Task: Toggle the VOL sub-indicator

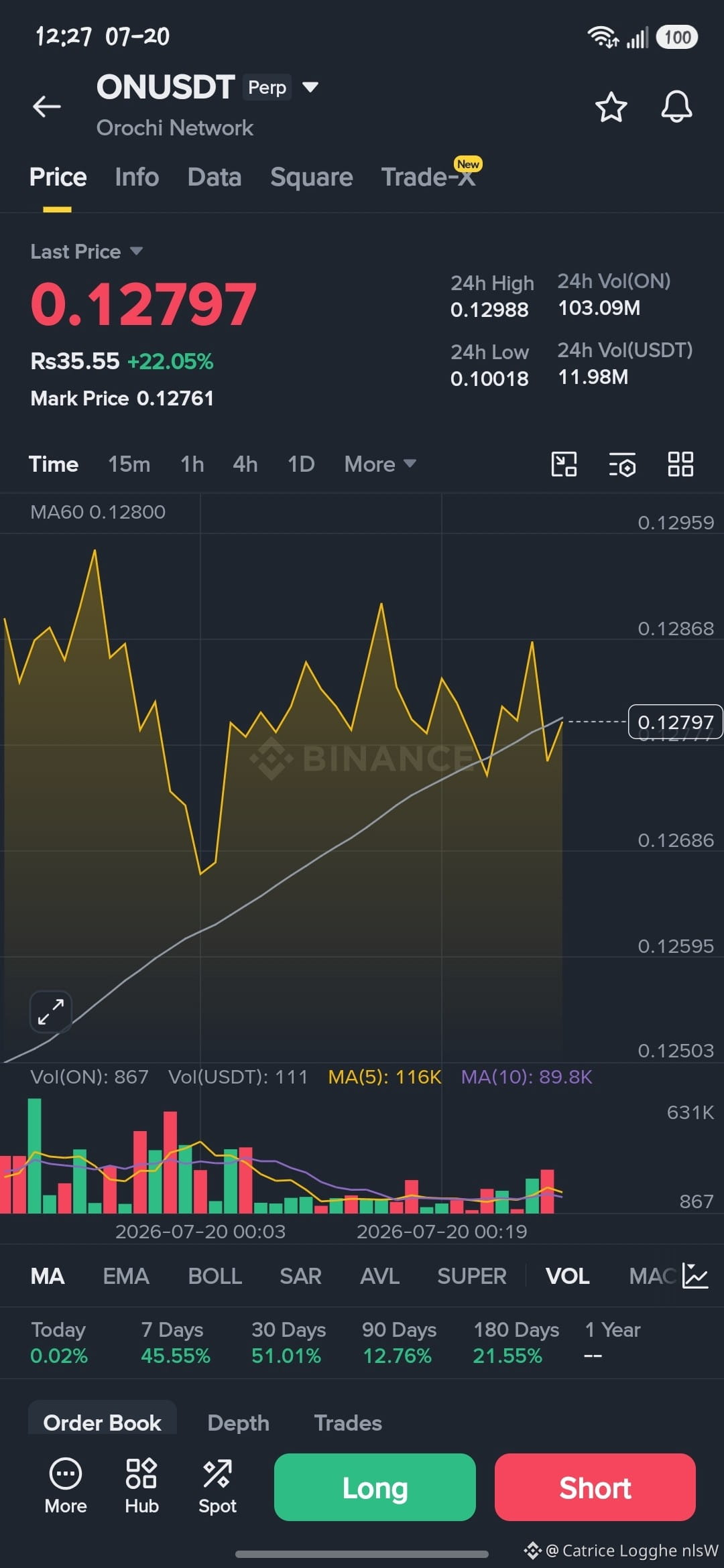Action: pos(568,1276)
